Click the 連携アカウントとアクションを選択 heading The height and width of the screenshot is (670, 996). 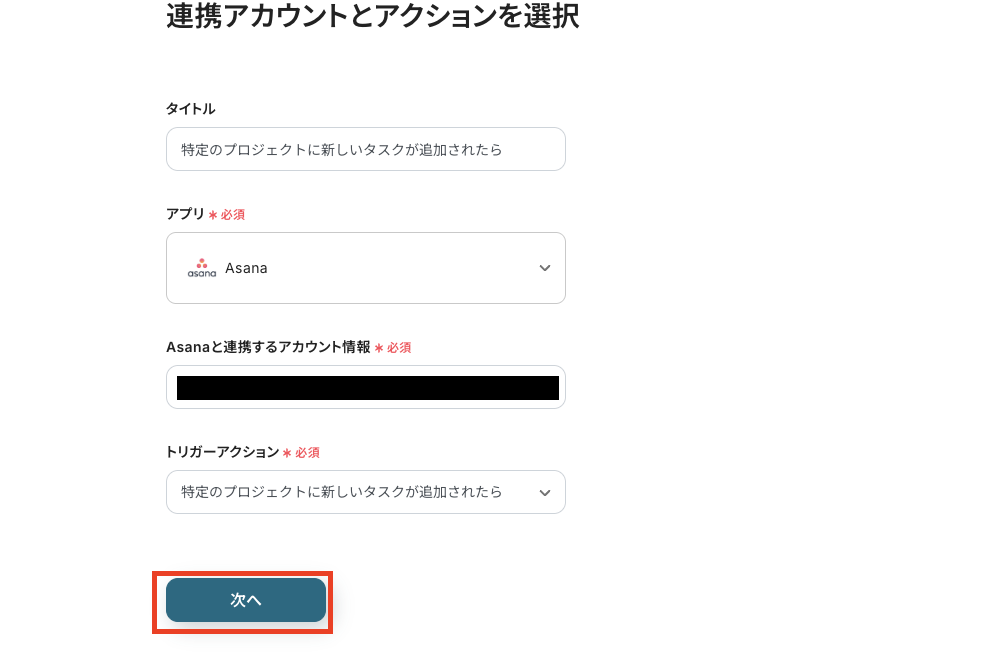tap(372, 17)
